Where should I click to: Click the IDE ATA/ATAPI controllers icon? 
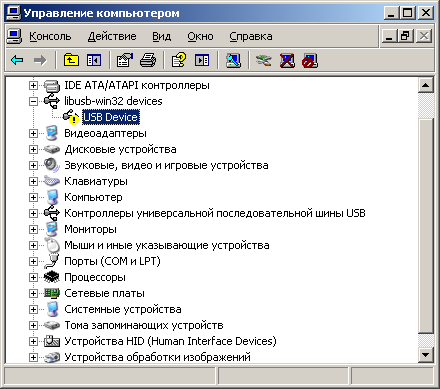52,85
